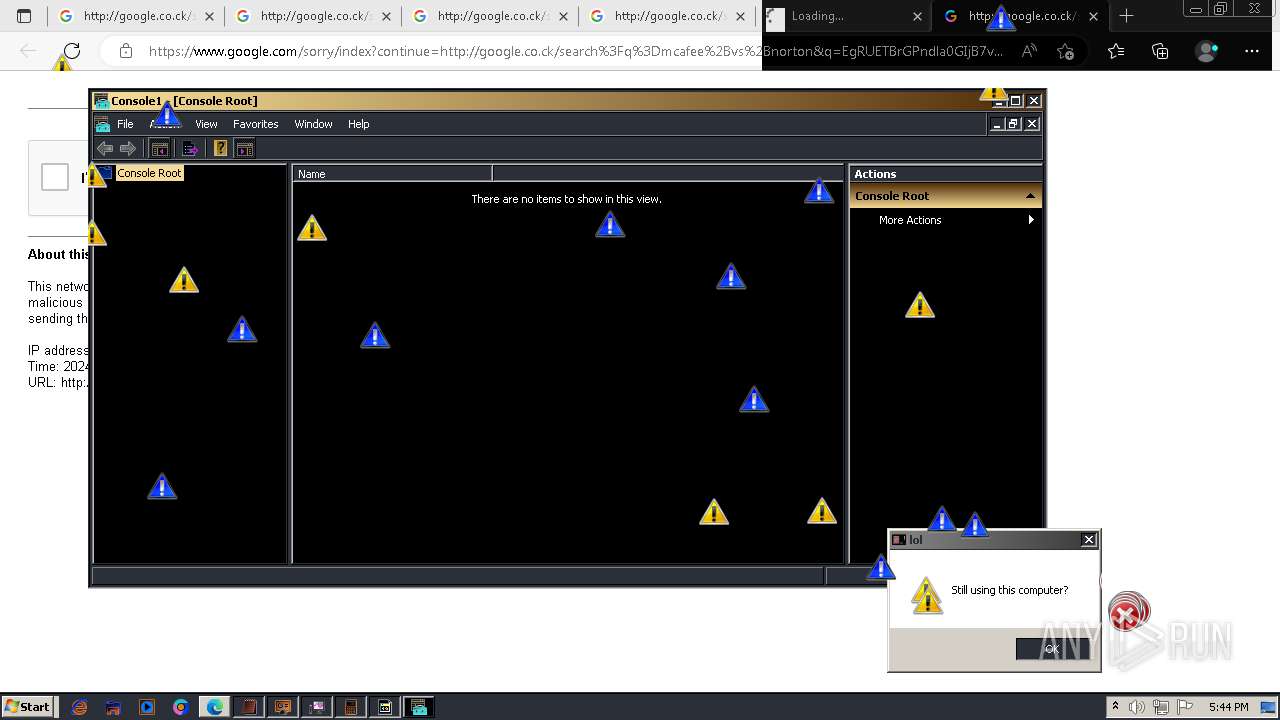Image resolution: width=1280 pixels, height=720 pixels.
Task: Open Help via yellow question-mark toolbar icon
Action: pyautogui.click(x=221, y=149)
